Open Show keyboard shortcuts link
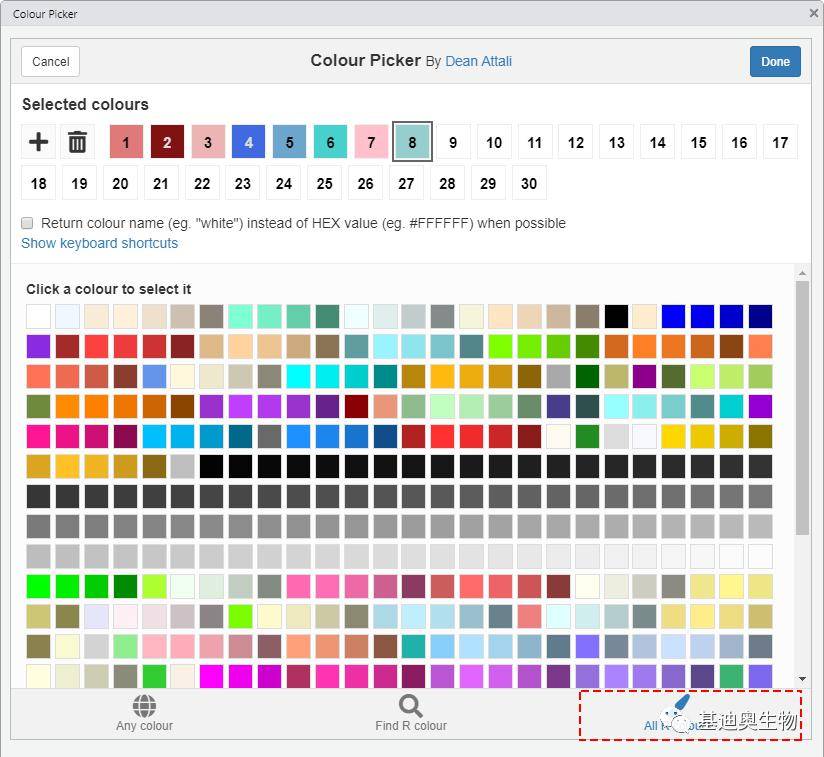This screenshot has width=824, height=757. click(99, 243)
